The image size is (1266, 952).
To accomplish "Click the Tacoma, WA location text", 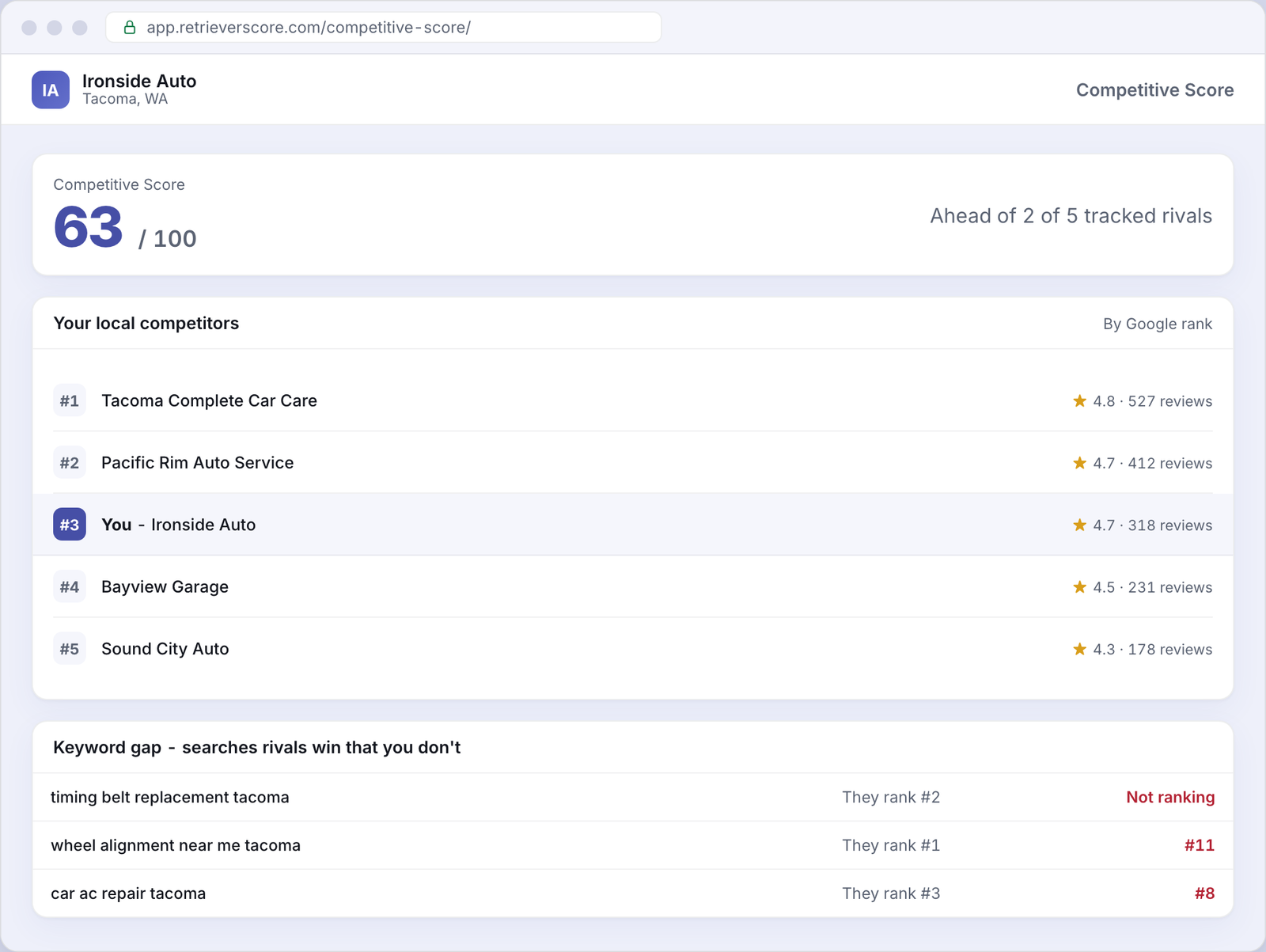I will tap(125, 99).
